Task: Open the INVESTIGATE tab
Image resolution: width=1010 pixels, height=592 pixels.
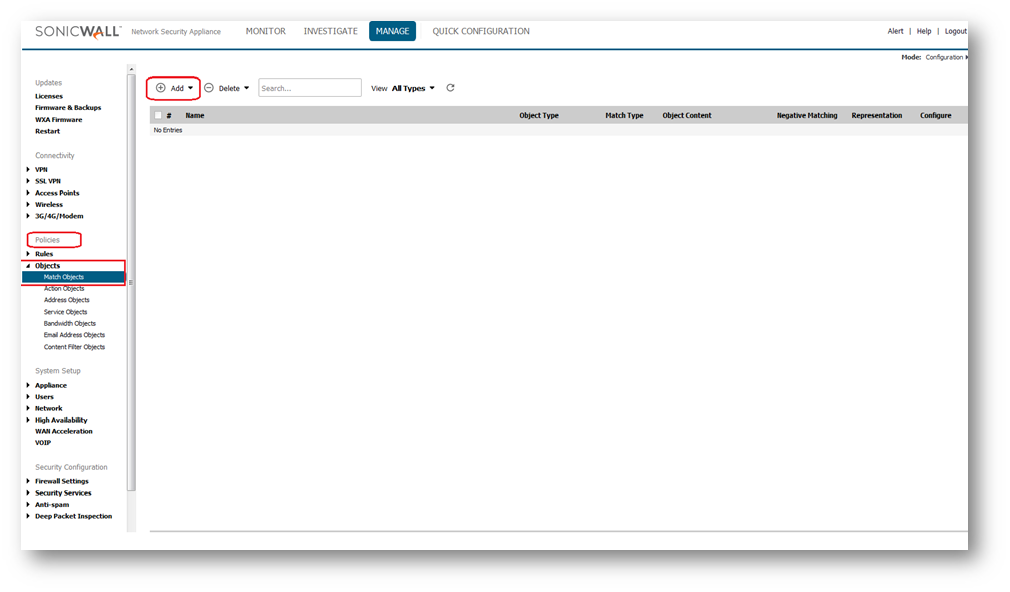Action: click(x=330, y=31)
